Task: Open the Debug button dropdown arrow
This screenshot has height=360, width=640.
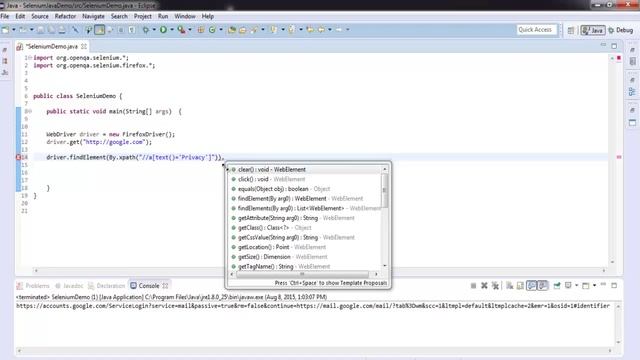Action: coord(154,30)
